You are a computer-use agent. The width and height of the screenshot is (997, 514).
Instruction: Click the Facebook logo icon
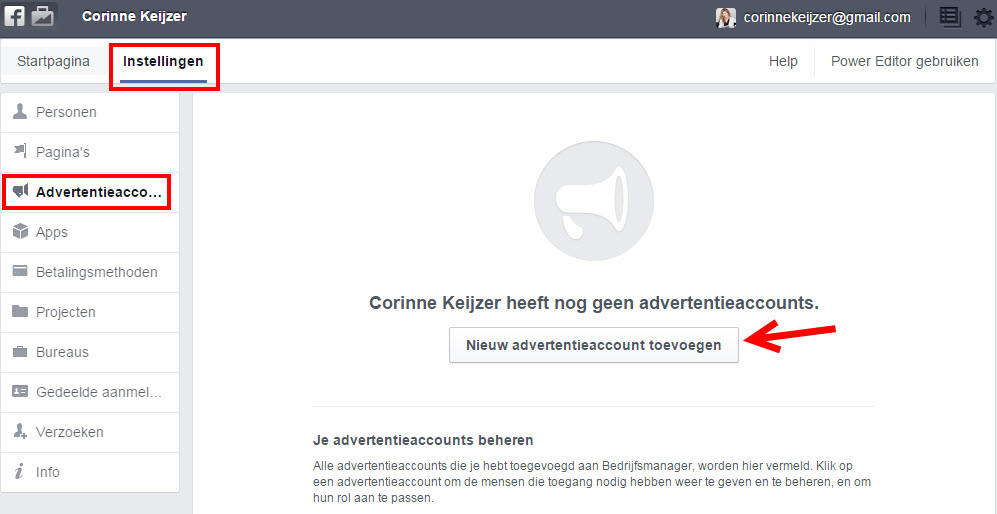(14, 15)
